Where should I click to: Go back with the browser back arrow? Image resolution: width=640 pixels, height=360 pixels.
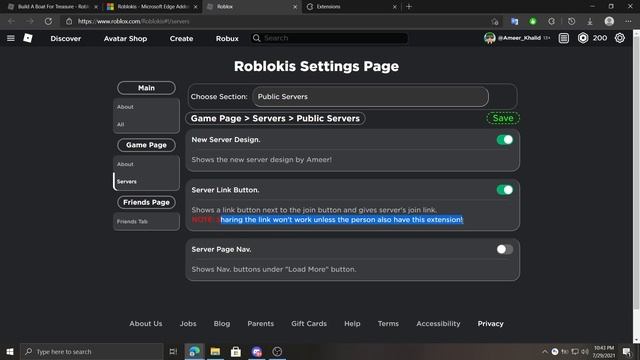click(x=11, y=21)
